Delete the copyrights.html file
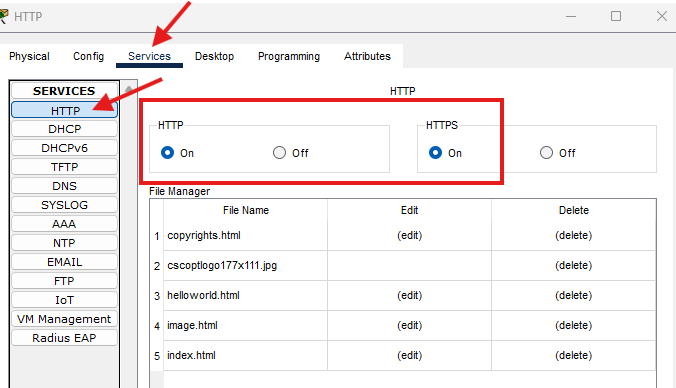The height and width of the screenshot is (388, 676). pyautogui.click(x=573, y=235)
